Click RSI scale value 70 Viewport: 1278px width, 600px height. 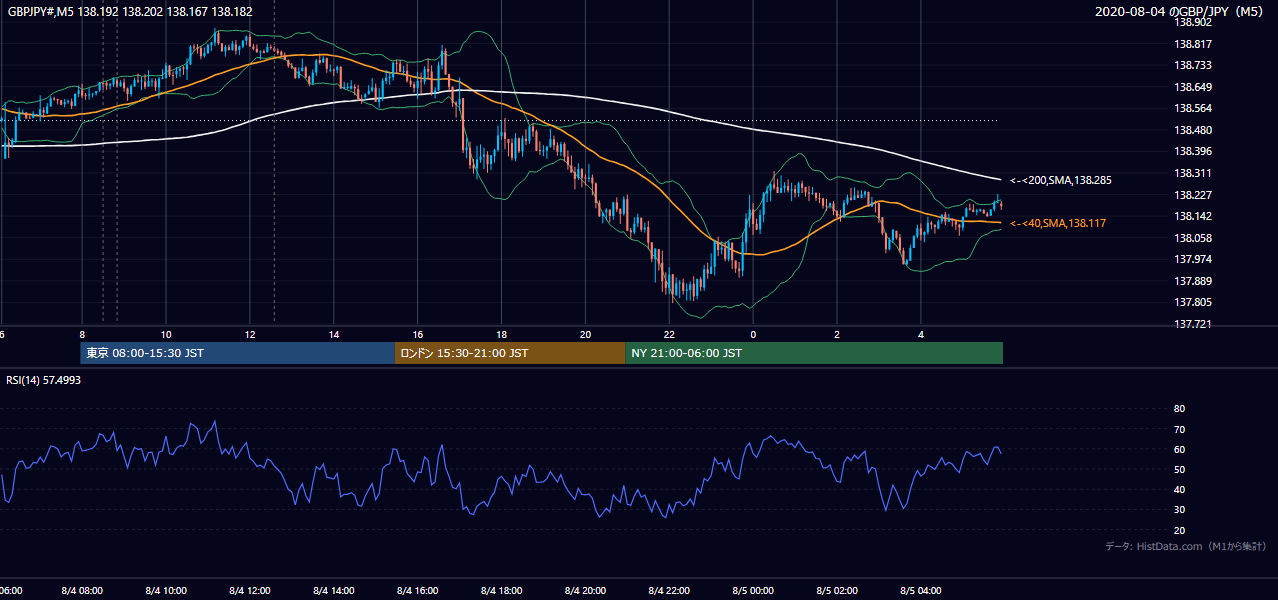click(1179, 429)
